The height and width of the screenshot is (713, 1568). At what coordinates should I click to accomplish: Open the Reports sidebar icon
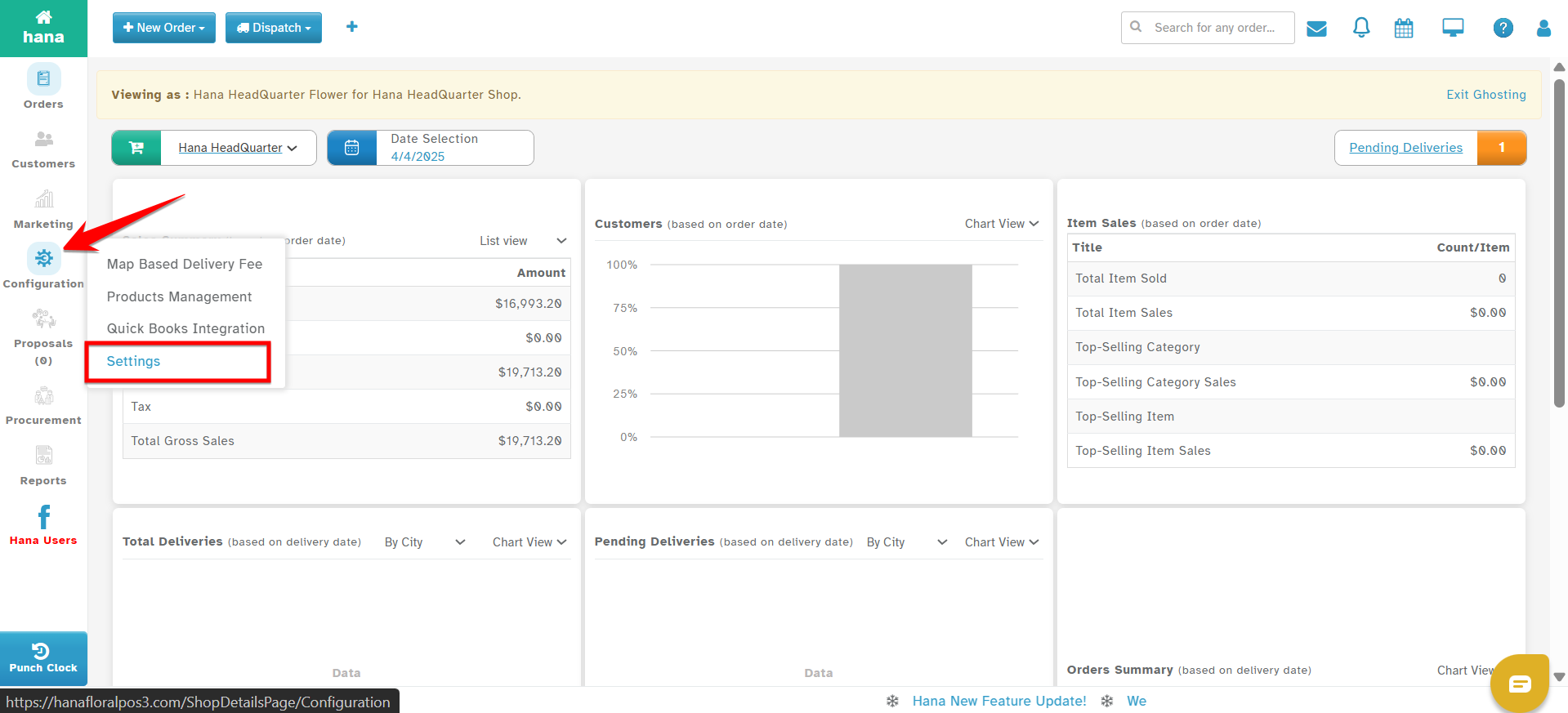pyautogui.click(x=43, y=455)
